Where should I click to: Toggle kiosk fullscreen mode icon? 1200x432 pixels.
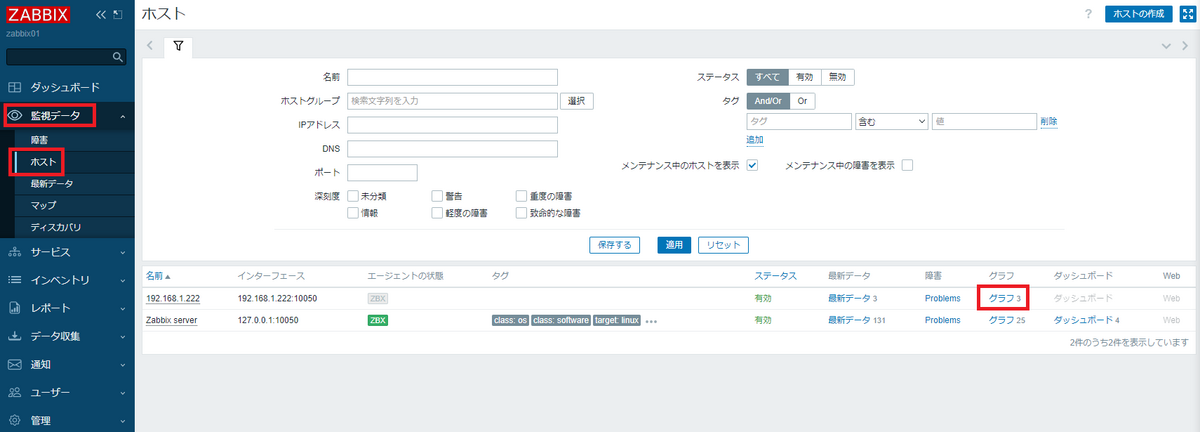[x=1188, y=14]
